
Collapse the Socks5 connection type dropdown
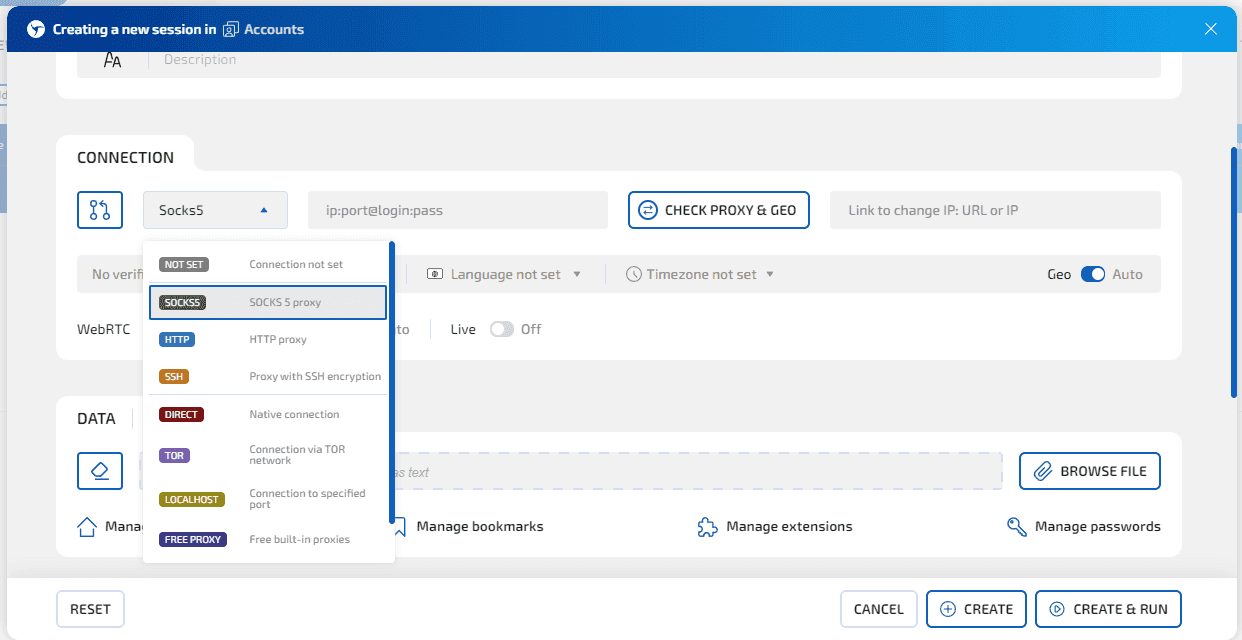pyautogui.click(x=214, y=210)
